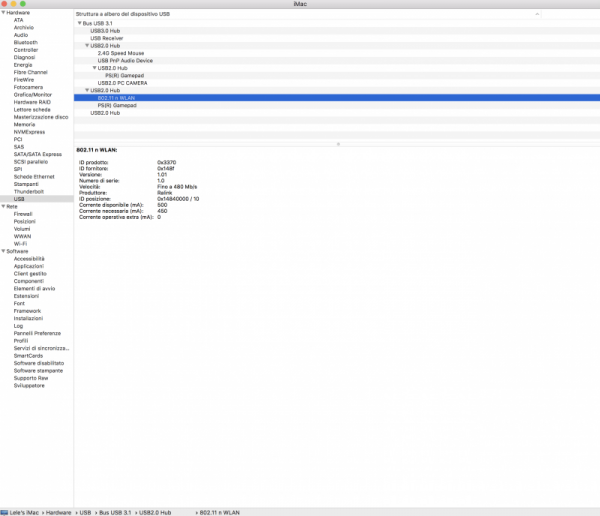Open Sviluppatore in the sidebar
Image resolution: width=600 pixels, height=516 pixels.
[29, 386]
